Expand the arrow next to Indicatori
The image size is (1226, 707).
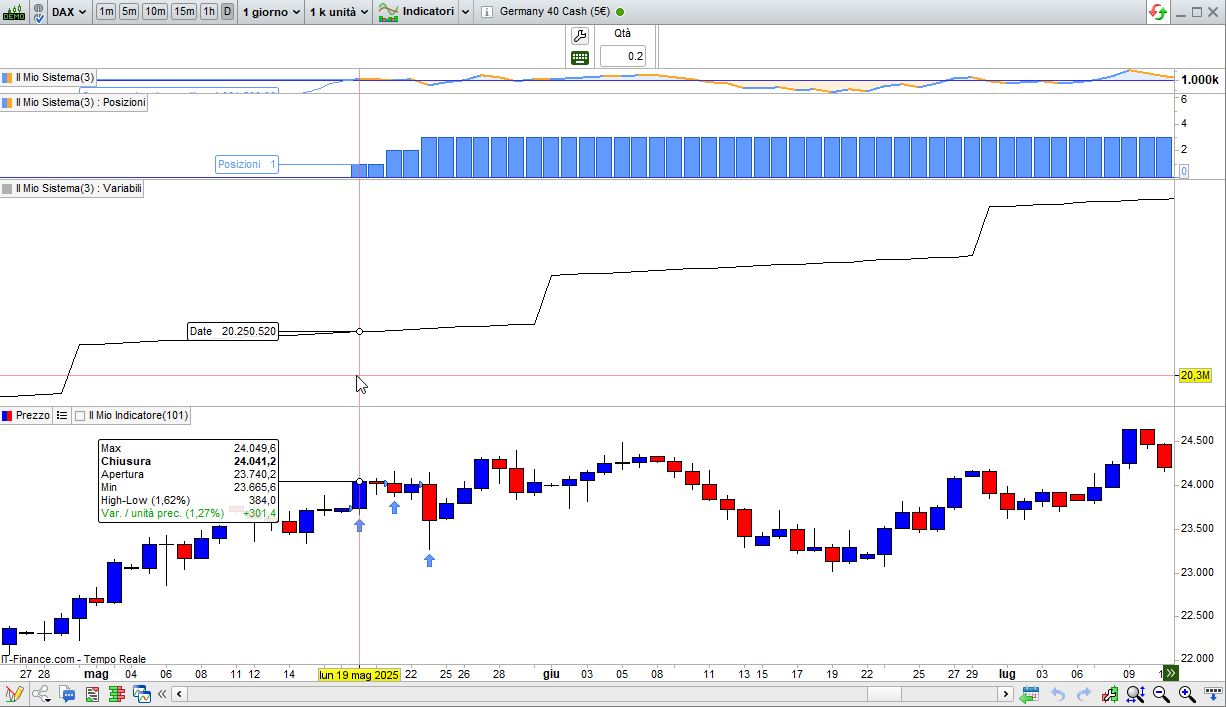pos(465,12)
